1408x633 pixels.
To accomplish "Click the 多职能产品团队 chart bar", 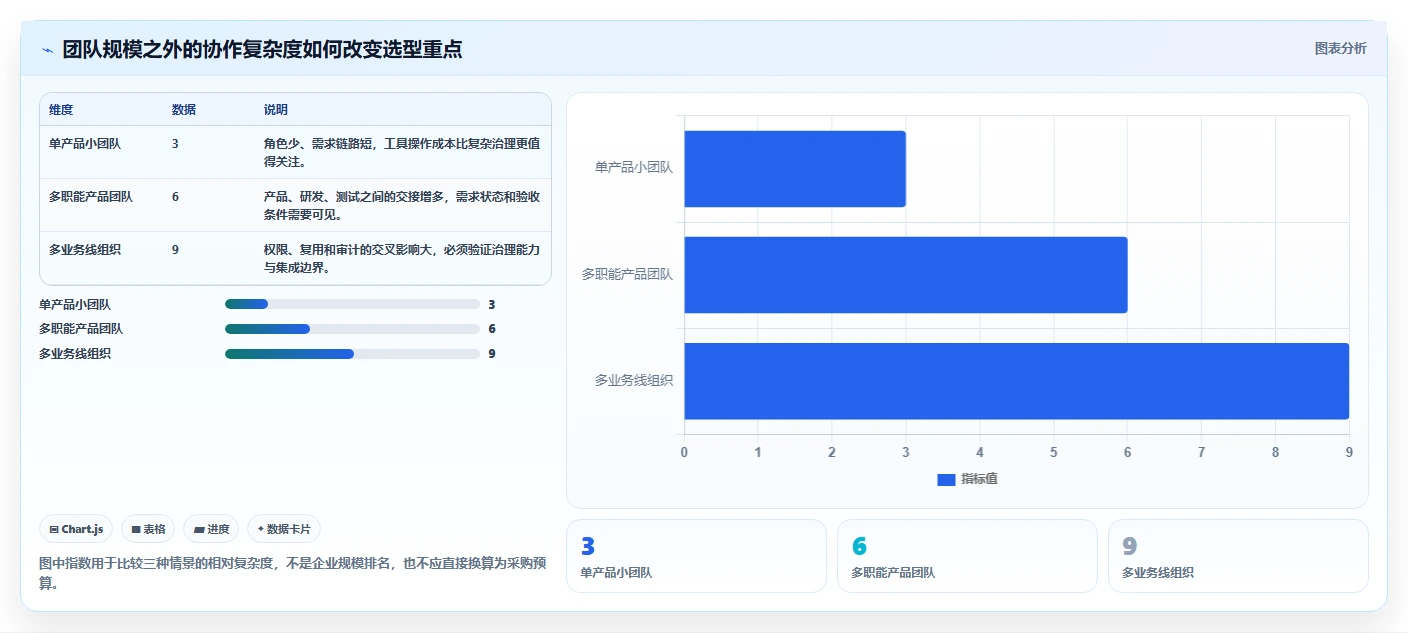I will coord(906,275).
